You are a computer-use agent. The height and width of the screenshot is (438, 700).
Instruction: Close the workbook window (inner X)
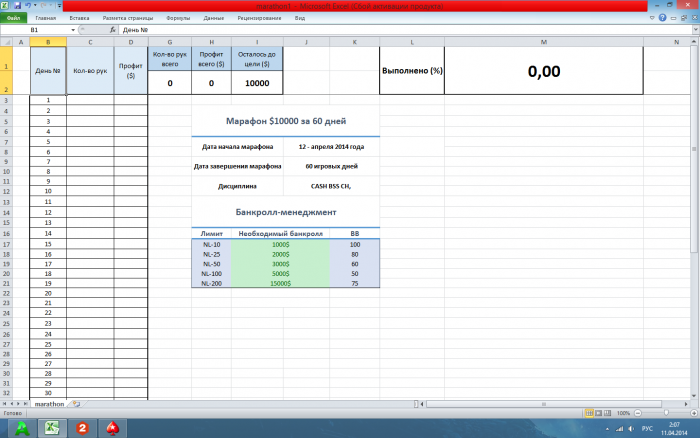tap(695, 18)
